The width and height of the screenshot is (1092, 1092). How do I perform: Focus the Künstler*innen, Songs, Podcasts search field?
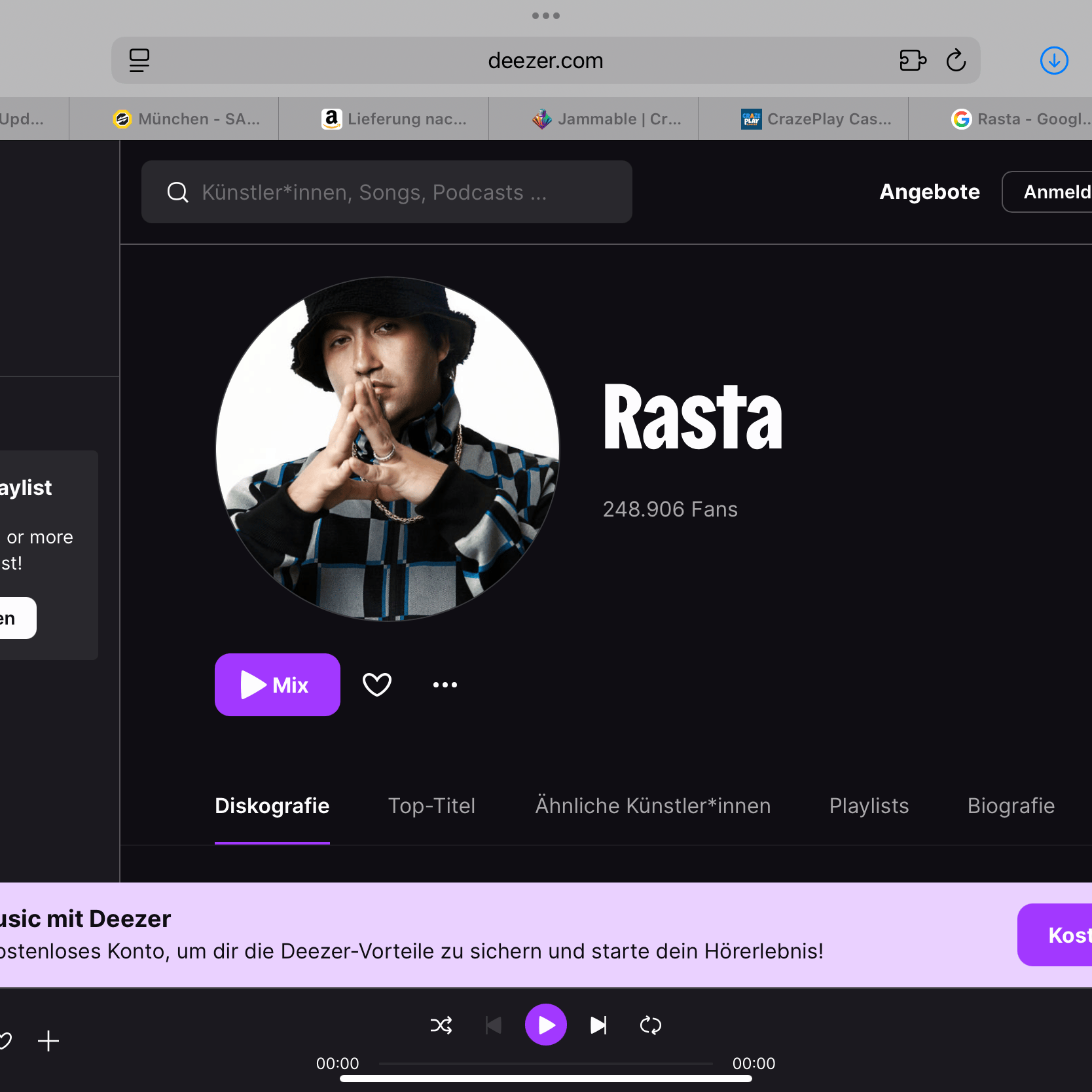tap(387, 192)
